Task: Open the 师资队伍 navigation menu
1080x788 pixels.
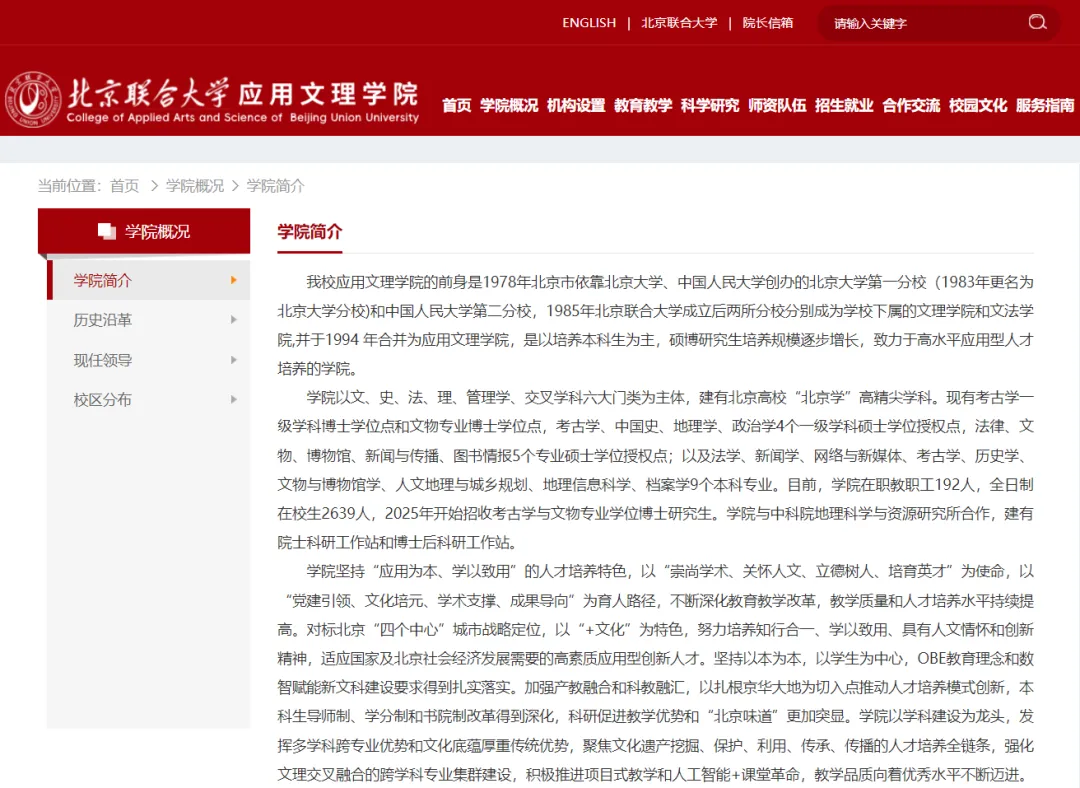Action: click(x=777, y=105)
